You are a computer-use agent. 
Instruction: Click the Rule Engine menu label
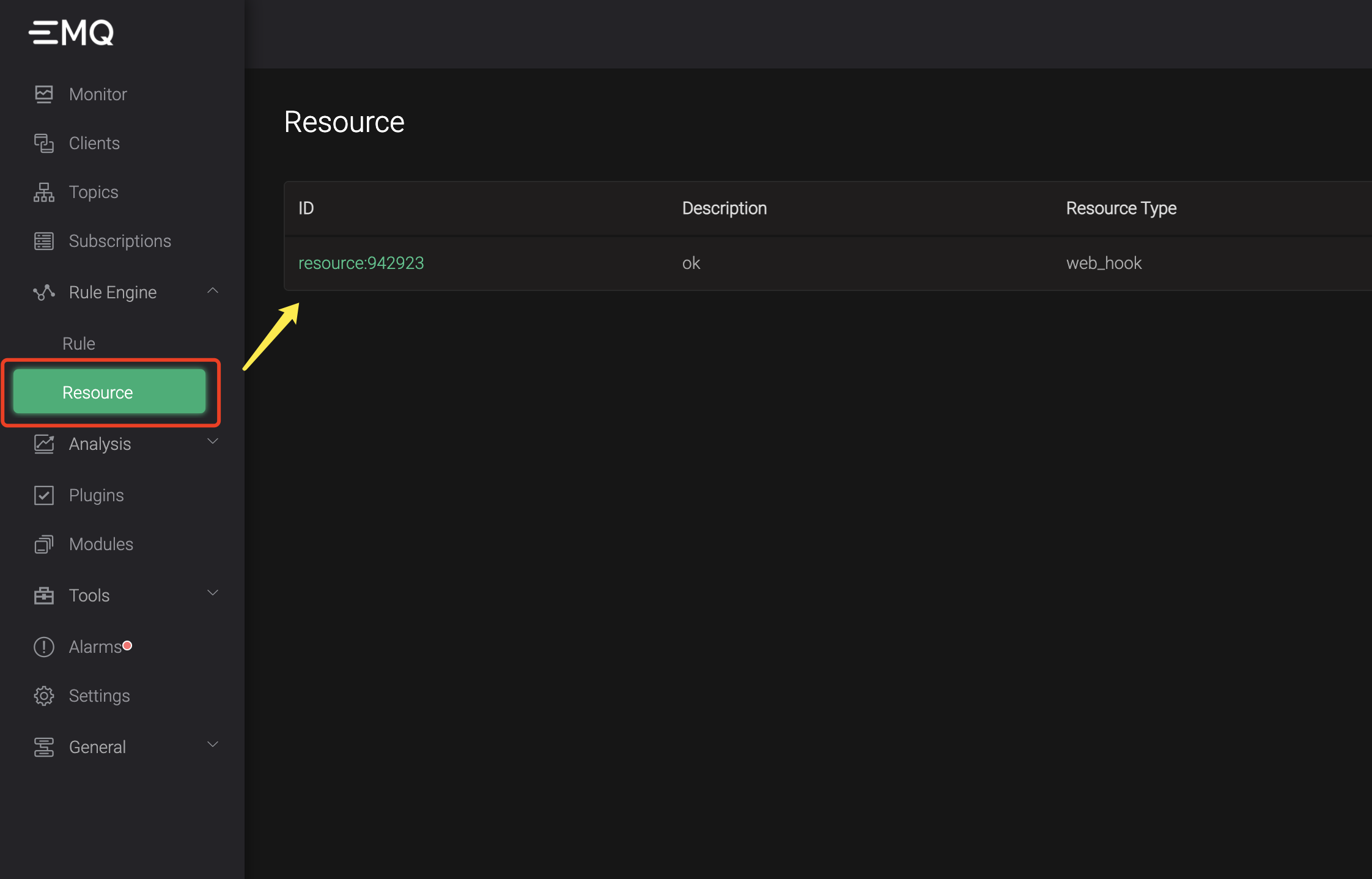(113, 292)
